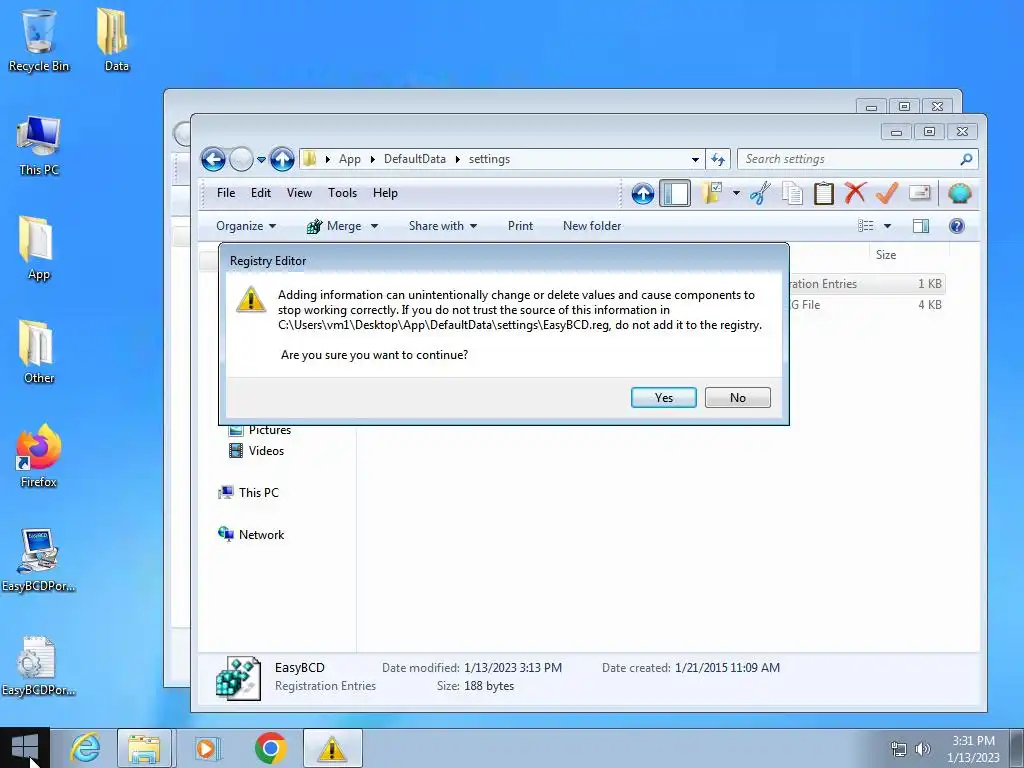Toggle the navigation pane toolbar button
Viewport: 1024px width, 768px height.
point(675,193)
